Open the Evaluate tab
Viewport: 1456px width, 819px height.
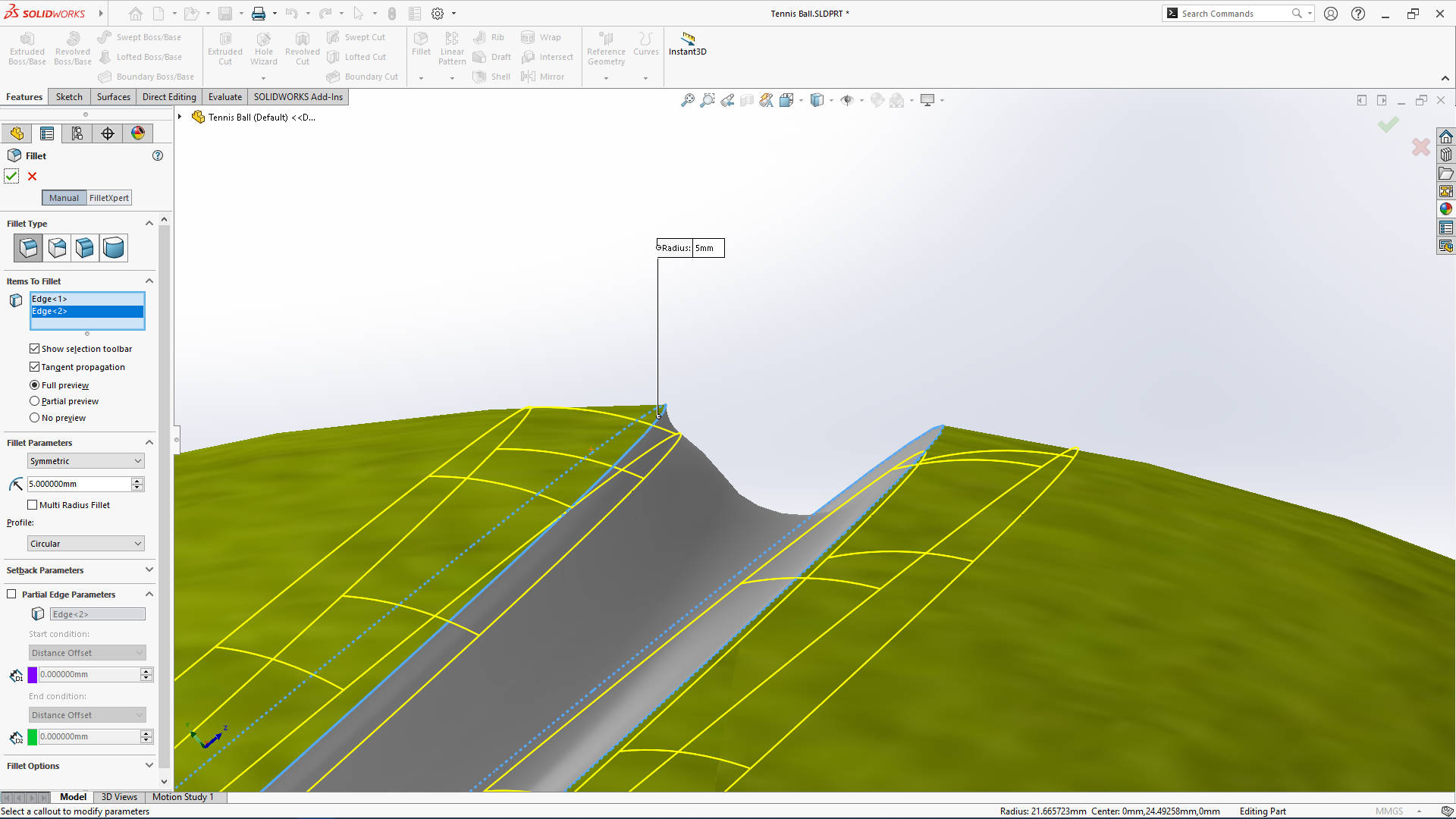click(x=225, y=97)
